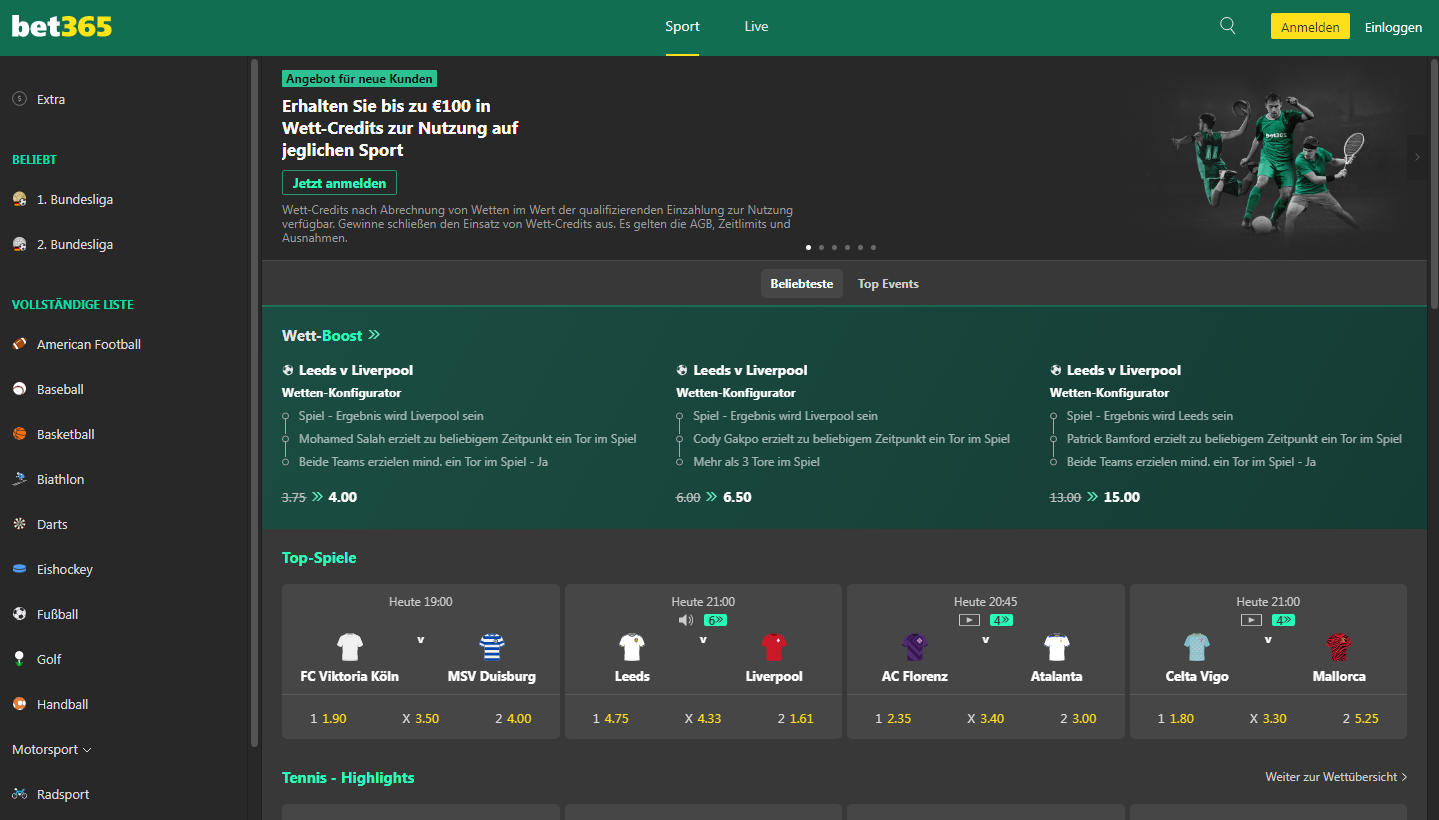Image resolution: width=1439 pixels, height=820 pixels.
Task: Click the Top-Spiele heading
Action: click(x=319, y=558)
